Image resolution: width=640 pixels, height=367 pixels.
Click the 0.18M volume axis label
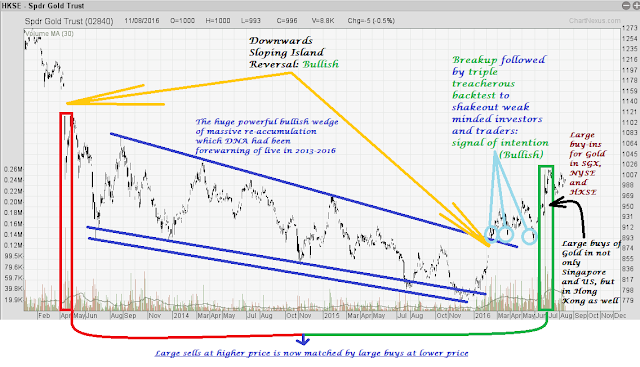coord(13,213)
